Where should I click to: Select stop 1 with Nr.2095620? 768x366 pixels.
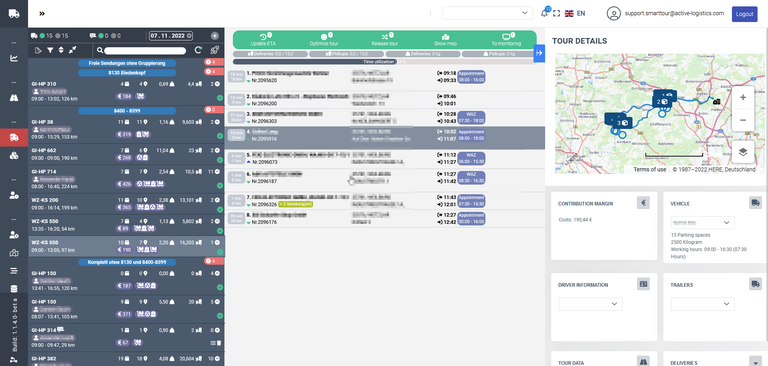tap(384, 77)
